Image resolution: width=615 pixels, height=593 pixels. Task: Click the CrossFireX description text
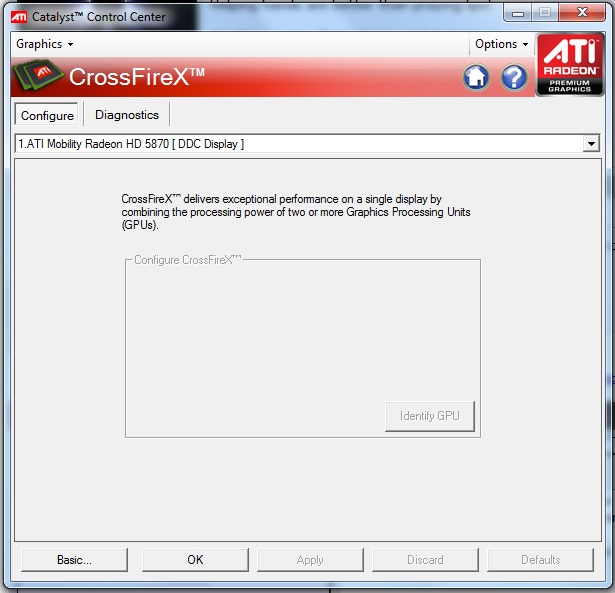(x=296, y=212)
